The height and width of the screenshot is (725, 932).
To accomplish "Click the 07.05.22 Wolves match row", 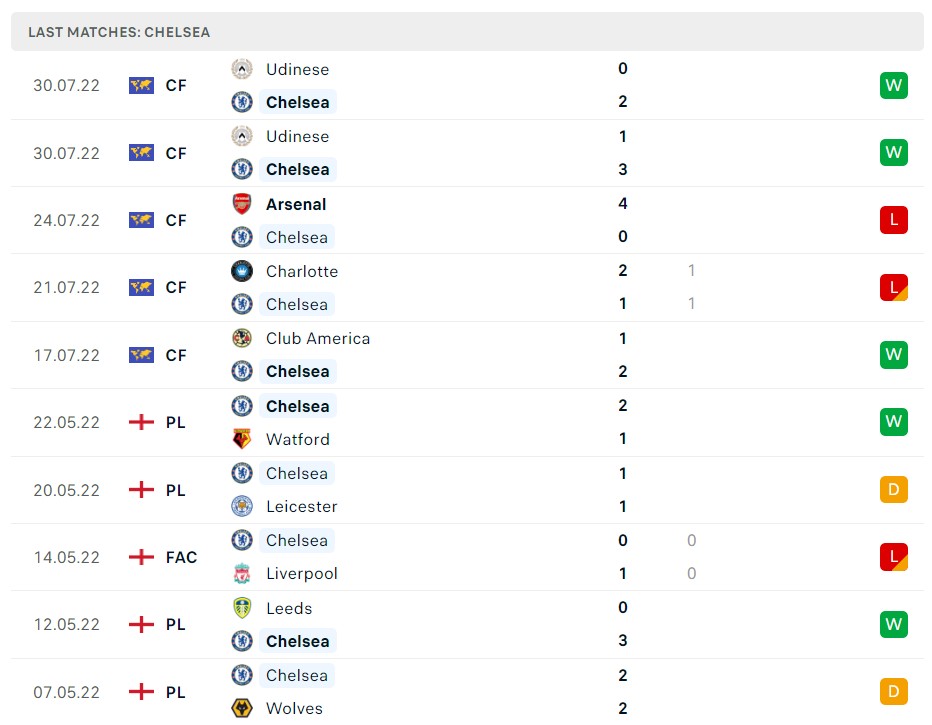I will pyautogui.click(x=466, y=691).
